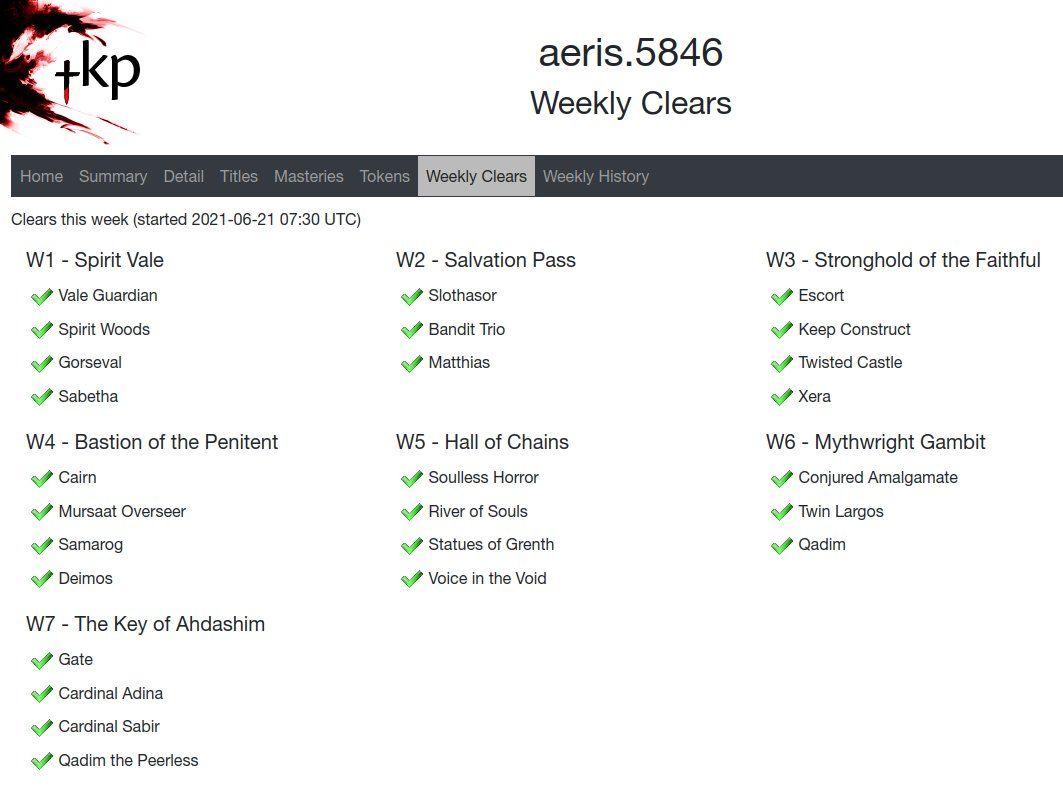Click the green check beside Keep Construct
The height and width of the screenshot is (792, 1063).
tap(781, 330)
